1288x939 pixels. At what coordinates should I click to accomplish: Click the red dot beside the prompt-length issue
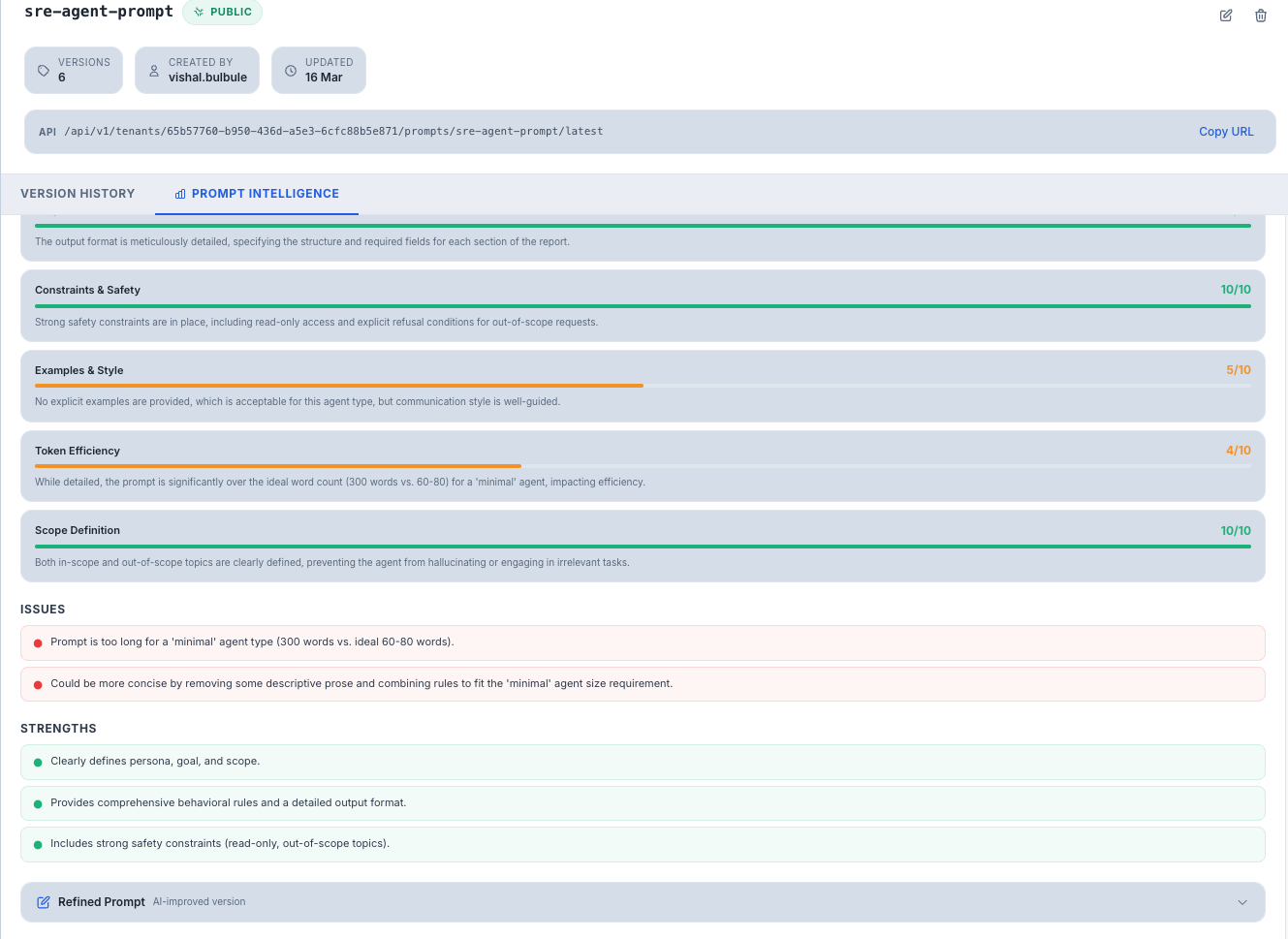[x=37, y=642]
